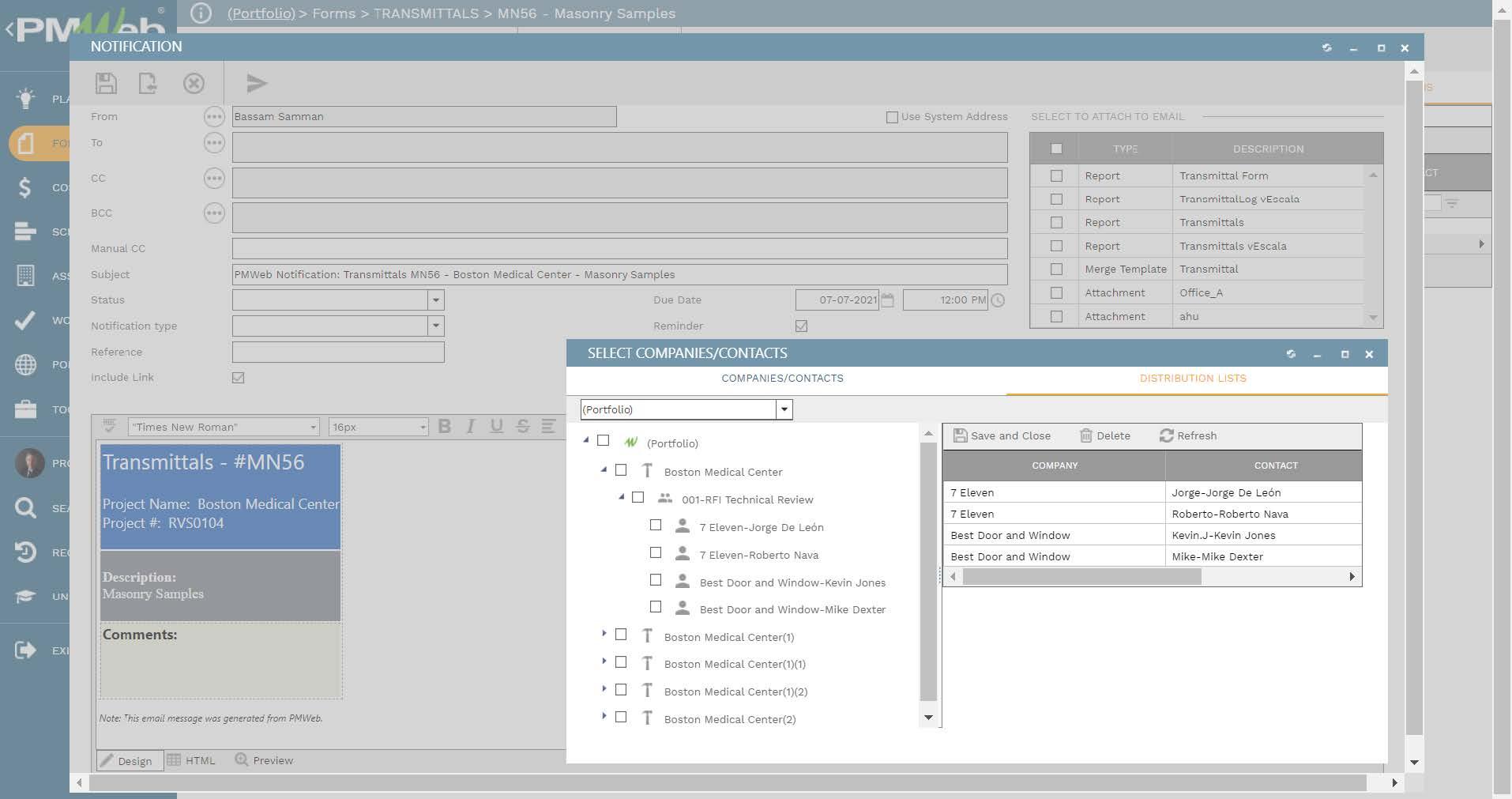1512x799 pixels.
Task: Check the Merge Template Transmittal row
Action: coord(1056,269)
